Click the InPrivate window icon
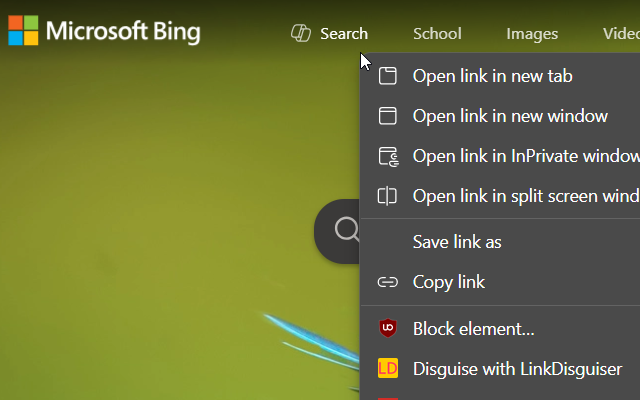640x400 pixels. (x=388, y=156)
